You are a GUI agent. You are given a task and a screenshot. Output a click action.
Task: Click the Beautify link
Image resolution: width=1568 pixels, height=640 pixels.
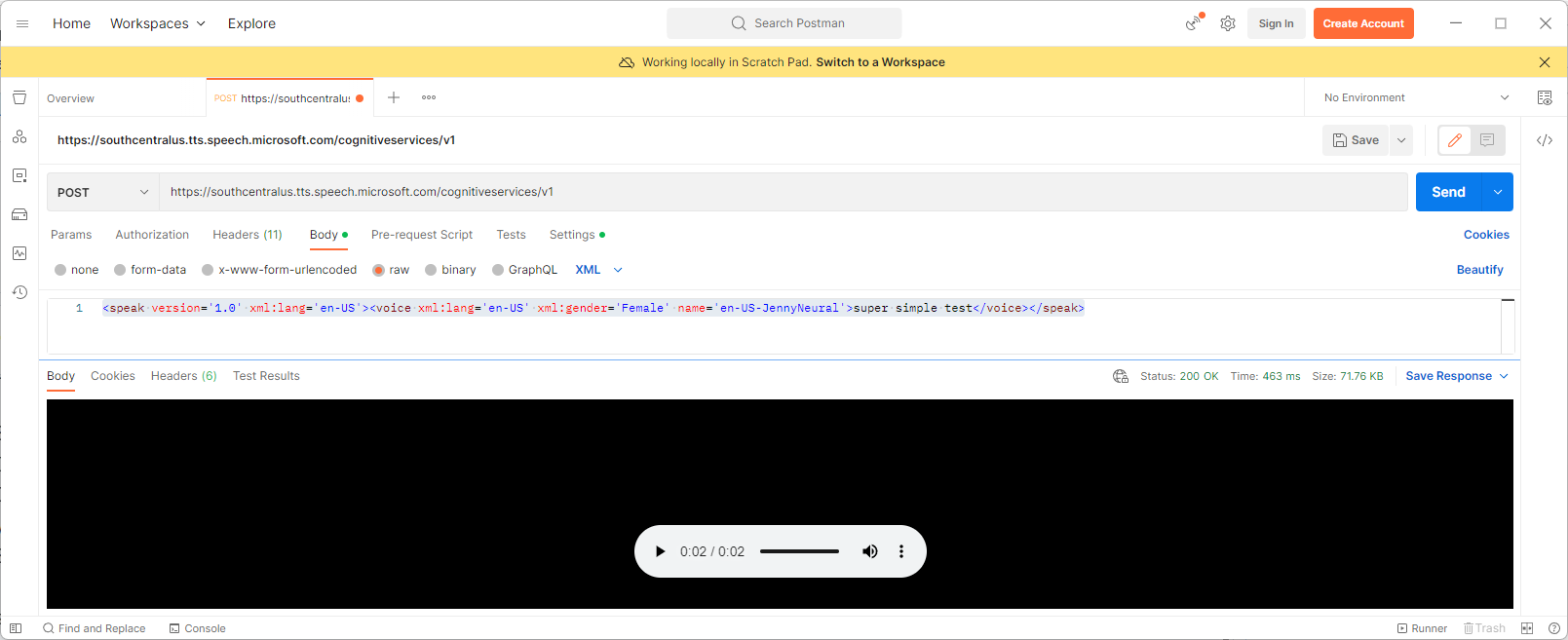(1479, 270)
